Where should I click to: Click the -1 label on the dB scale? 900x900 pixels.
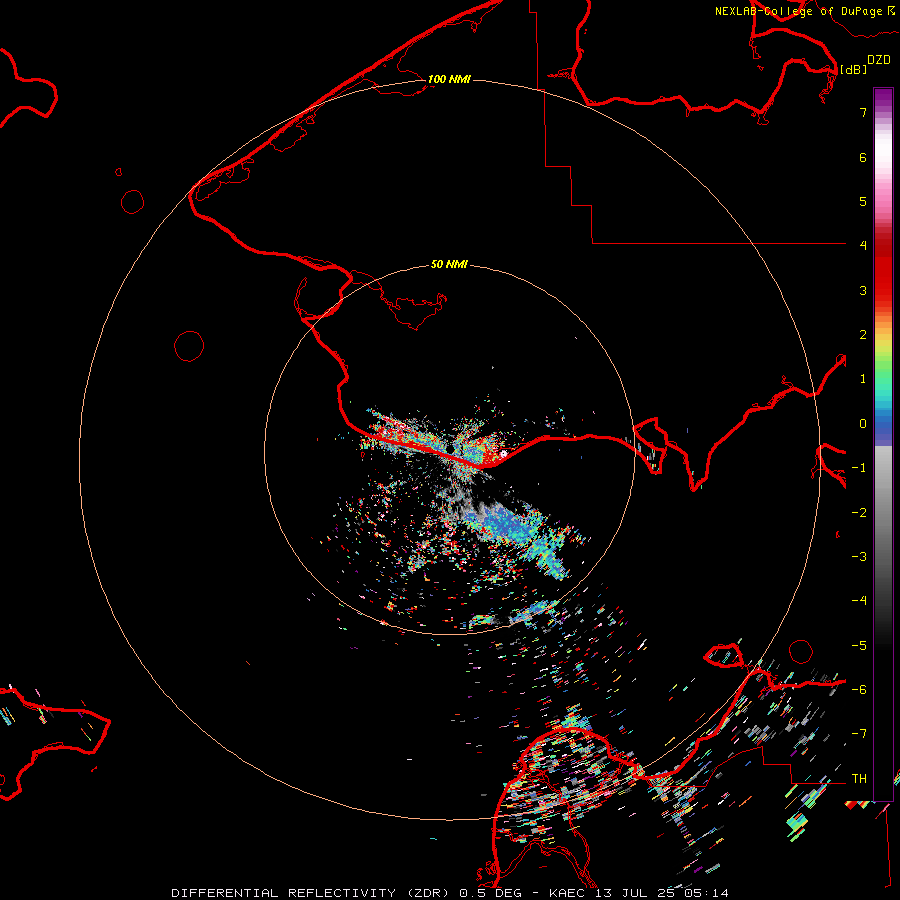pos(859,468)
